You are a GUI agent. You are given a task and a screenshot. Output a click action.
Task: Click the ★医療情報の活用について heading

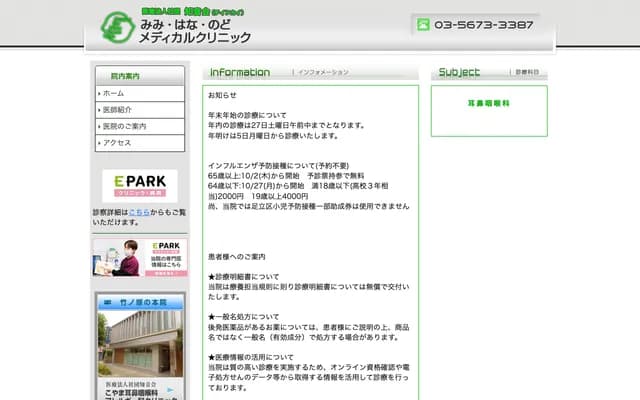click(x=251, y=357)
